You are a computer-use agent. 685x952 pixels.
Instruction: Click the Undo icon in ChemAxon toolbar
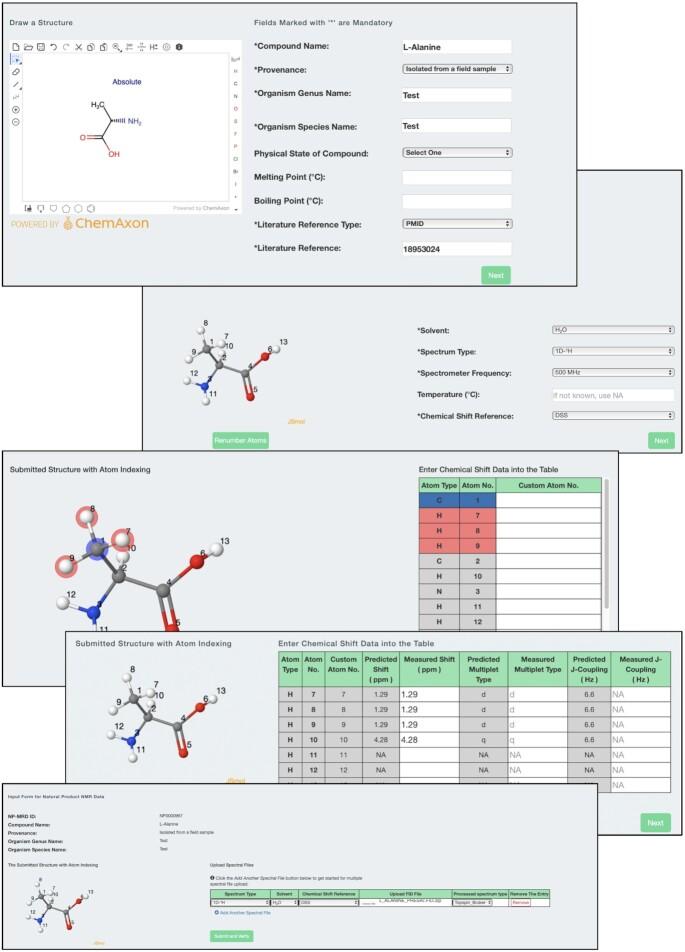coord(53,47)
